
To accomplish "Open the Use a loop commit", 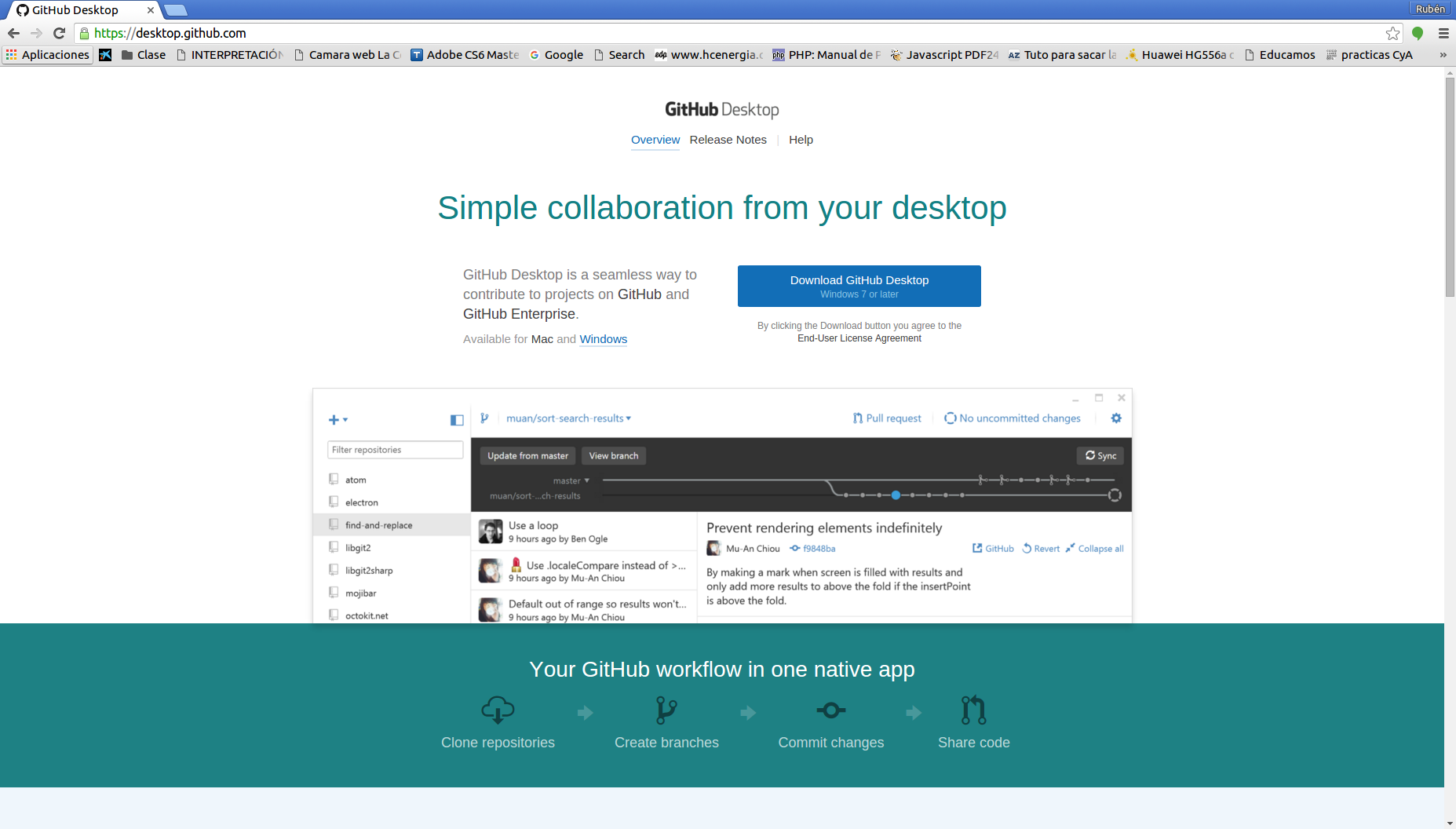I will click(x=584, y=531).
